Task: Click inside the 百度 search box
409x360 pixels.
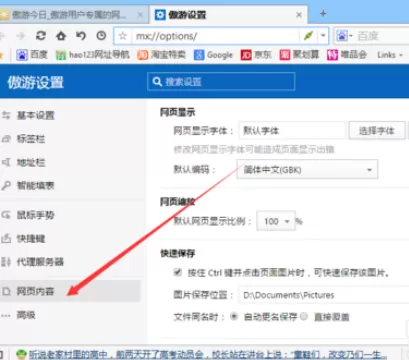Action: click(382, 36)
